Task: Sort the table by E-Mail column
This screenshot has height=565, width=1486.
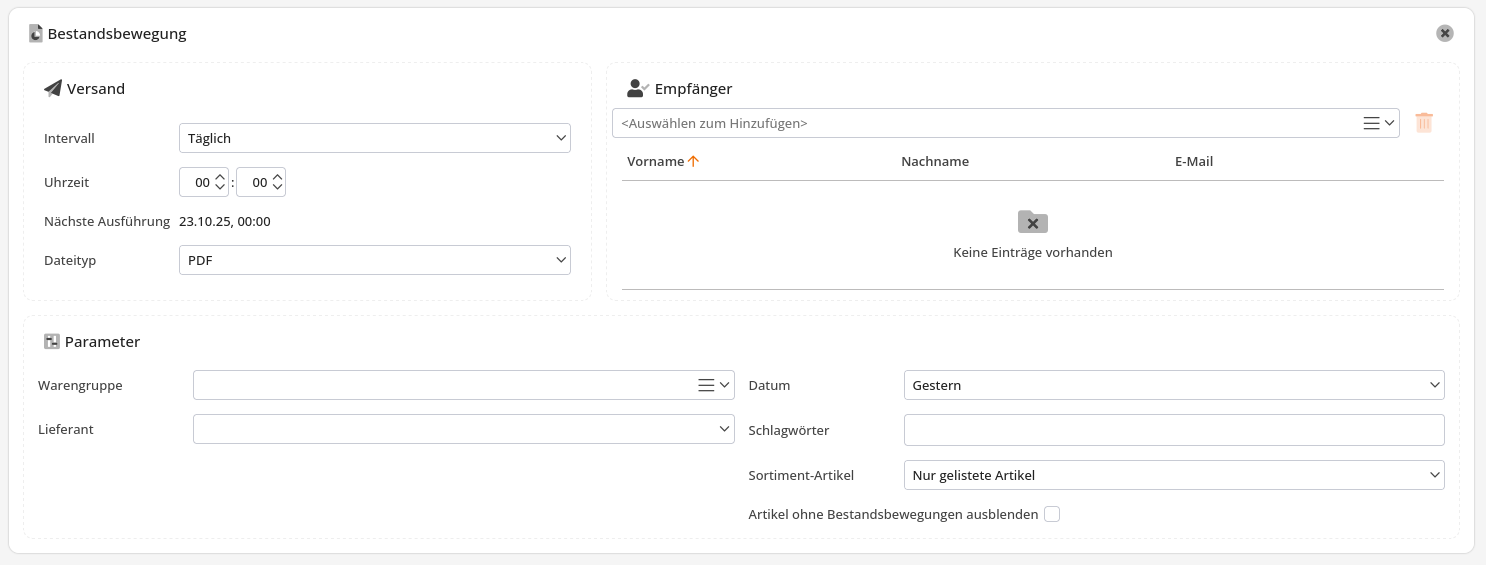Action: [1193, 161]
